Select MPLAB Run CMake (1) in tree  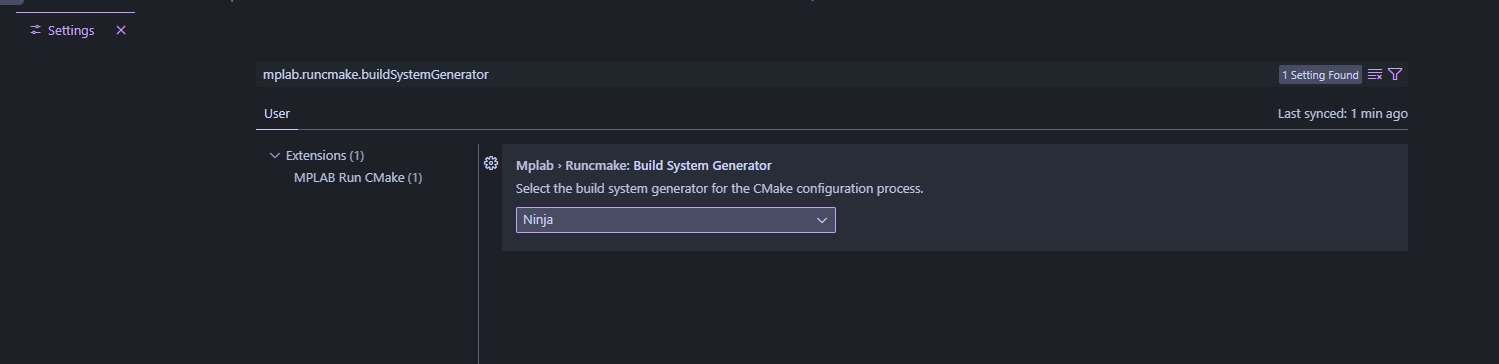358,178
